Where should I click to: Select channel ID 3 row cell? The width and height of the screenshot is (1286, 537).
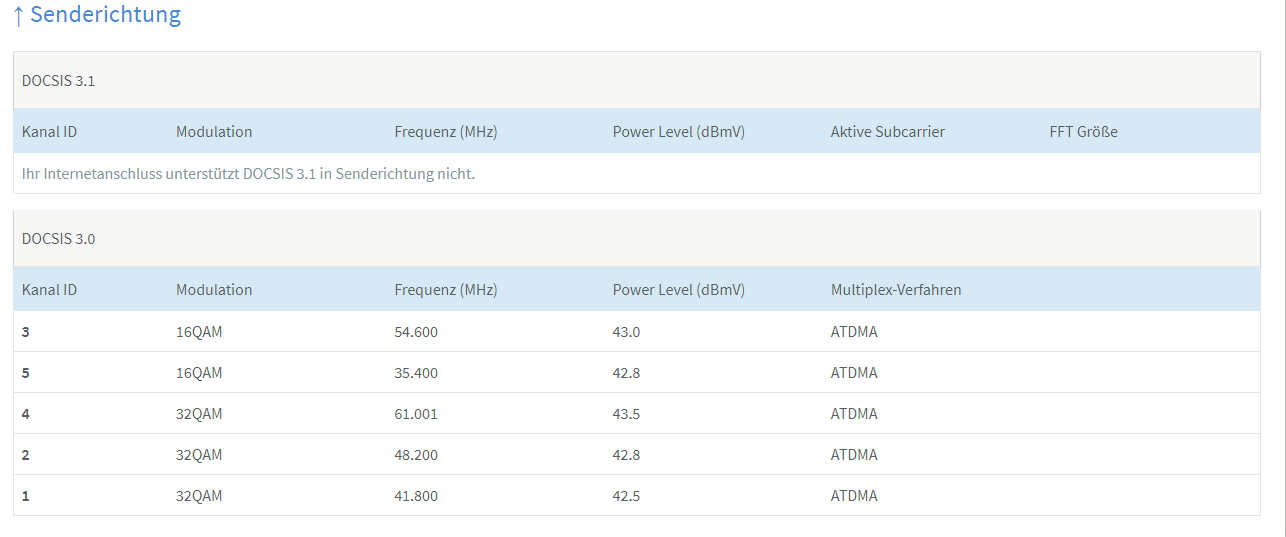pos(26,332)
